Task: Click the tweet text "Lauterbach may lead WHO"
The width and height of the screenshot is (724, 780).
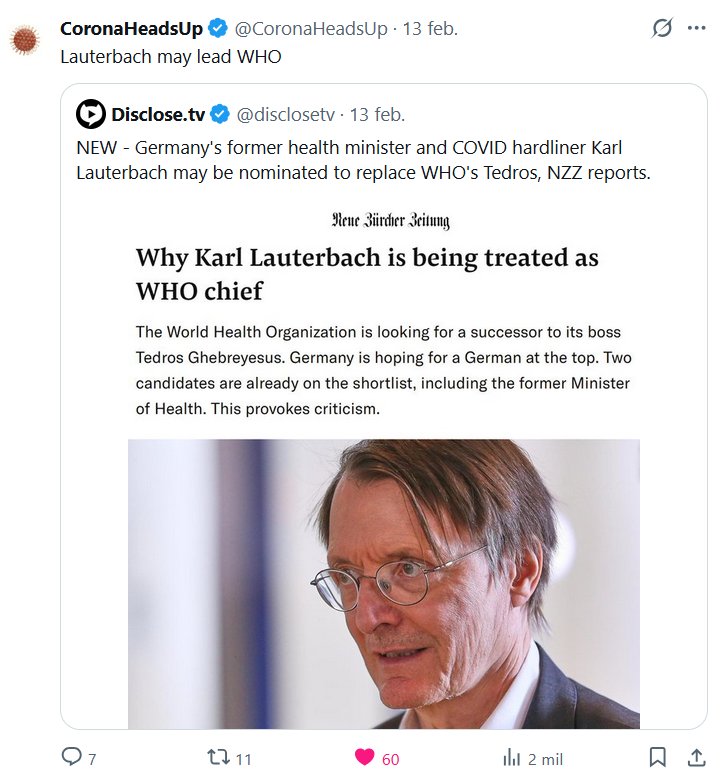Action: coord(171,57)
